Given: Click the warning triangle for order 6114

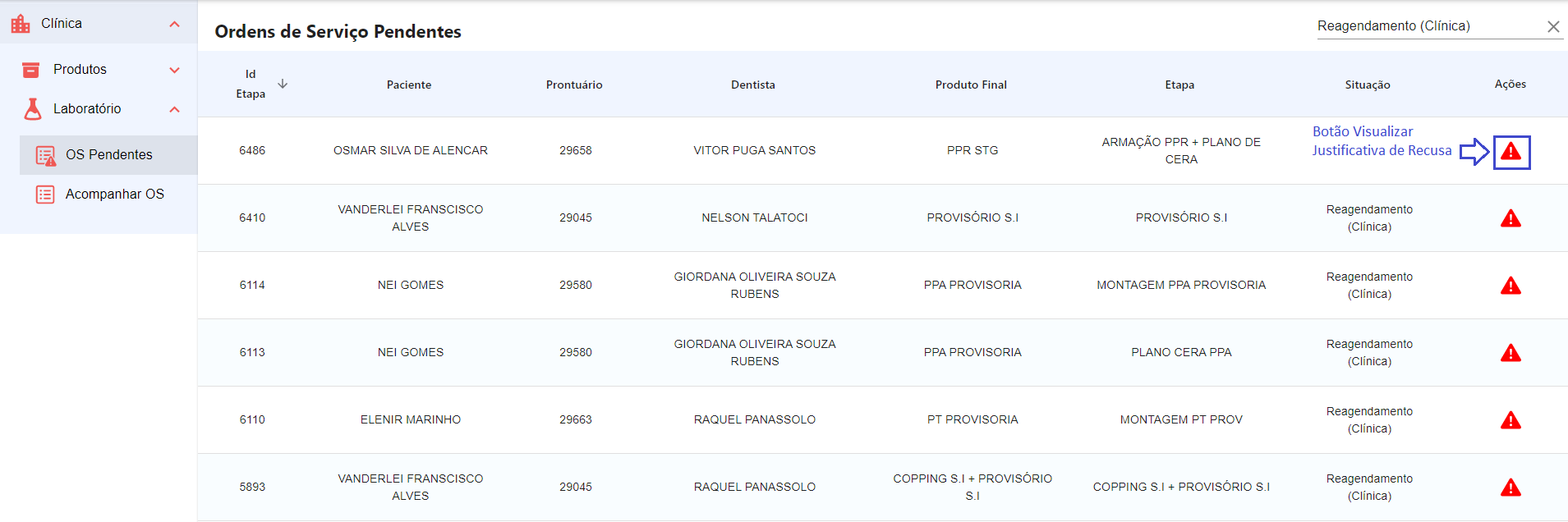Looking at the screenshot, I should [x=1511, y=286].
